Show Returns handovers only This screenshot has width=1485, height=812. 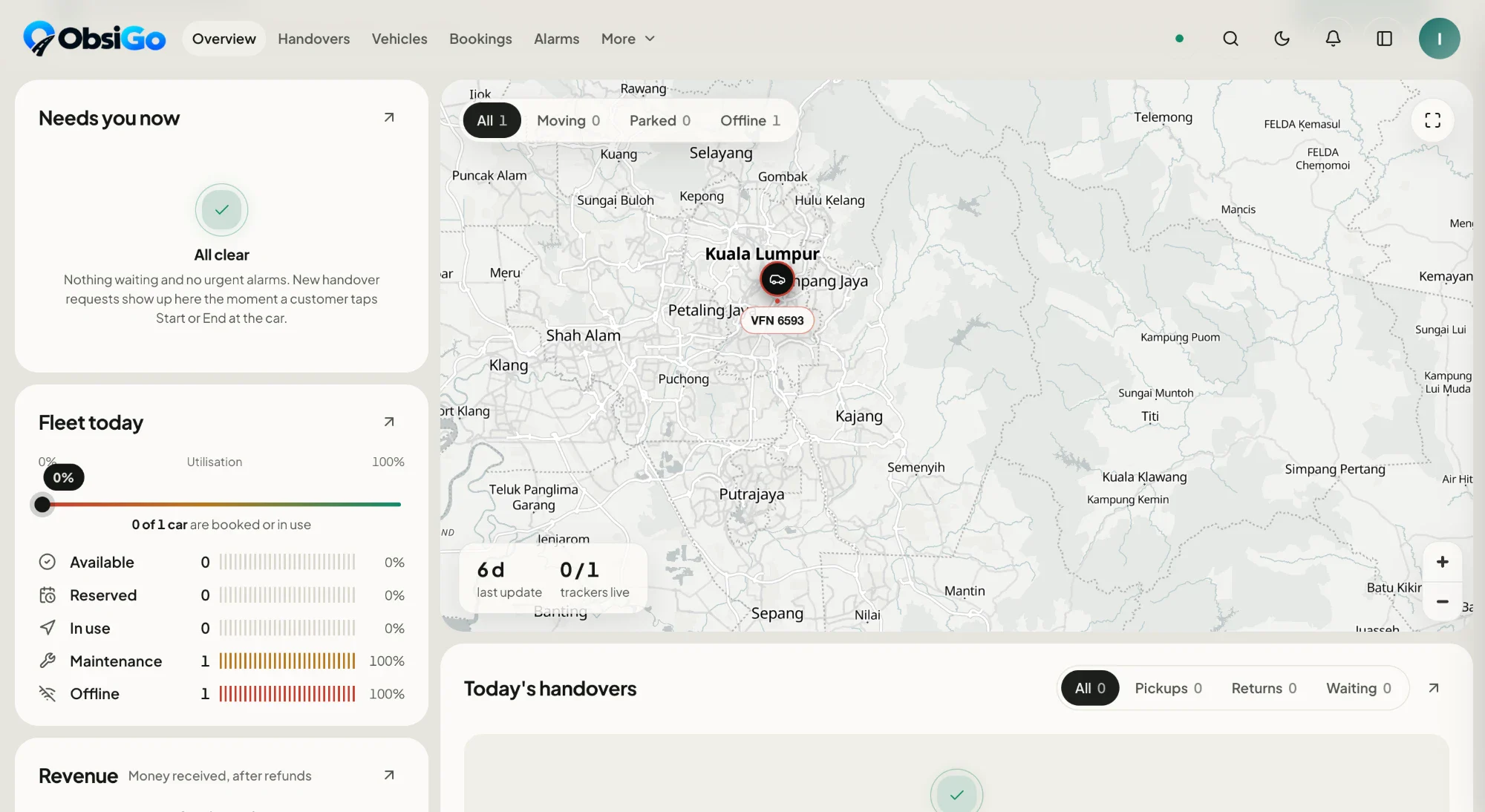click(x=1264, y=688)
